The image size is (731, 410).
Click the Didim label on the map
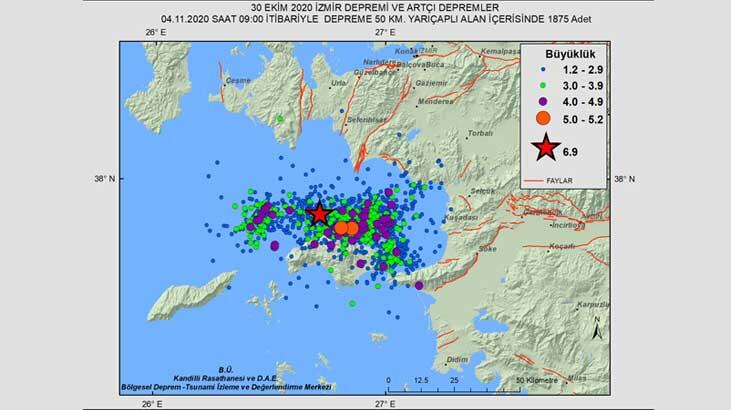coord(457,358)
